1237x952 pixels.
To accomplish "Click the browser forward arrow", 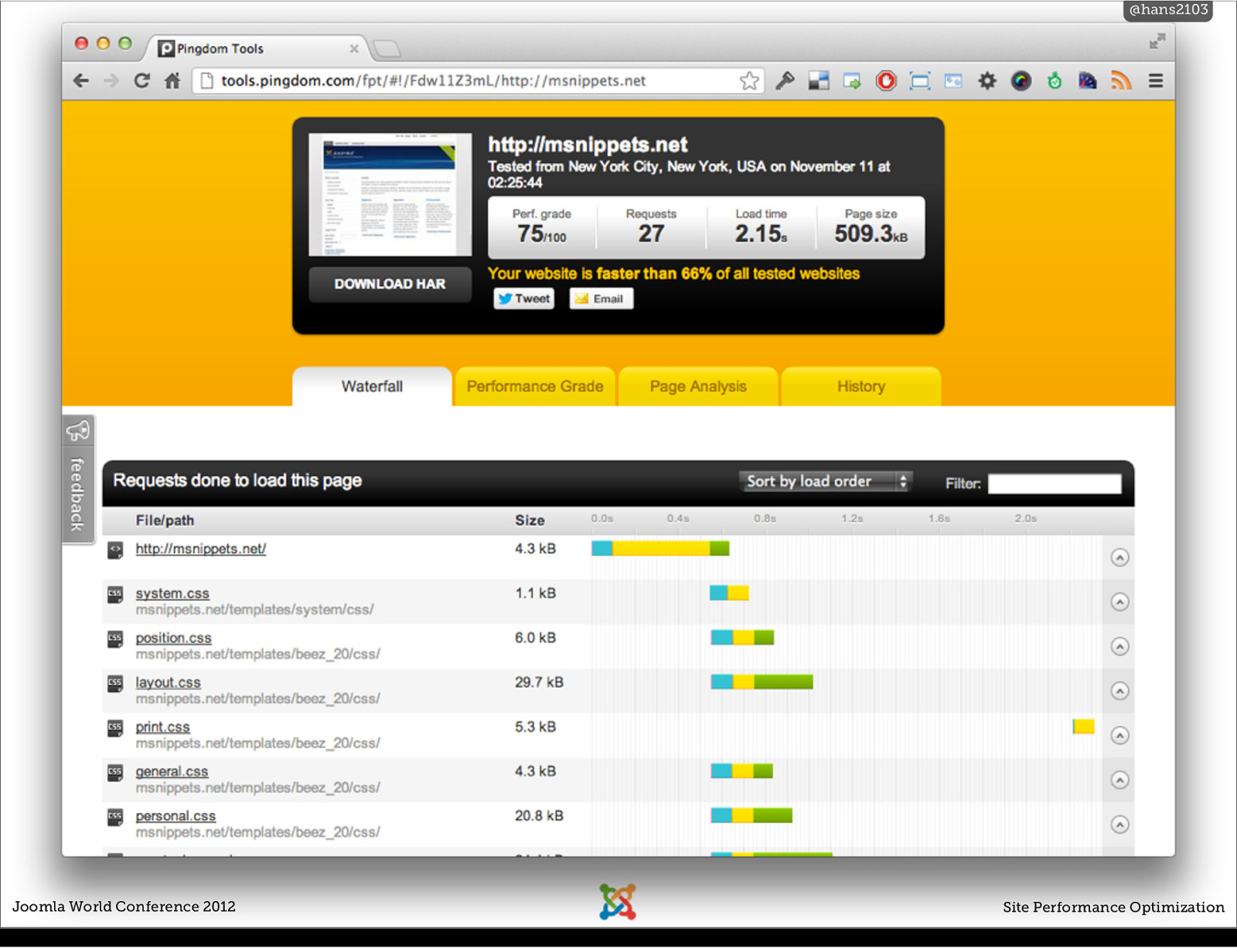I will point(111,80).
